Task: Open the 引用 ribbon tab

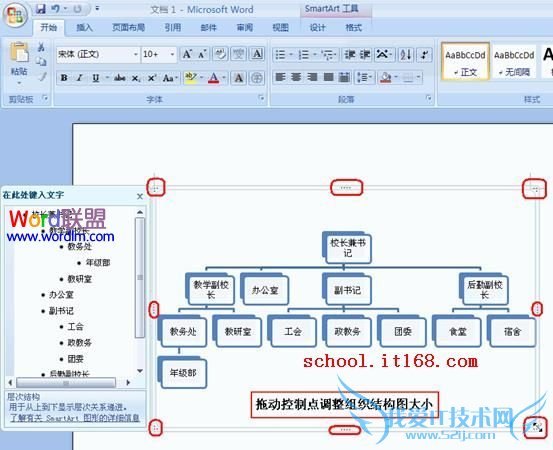Action: (173, 28)
